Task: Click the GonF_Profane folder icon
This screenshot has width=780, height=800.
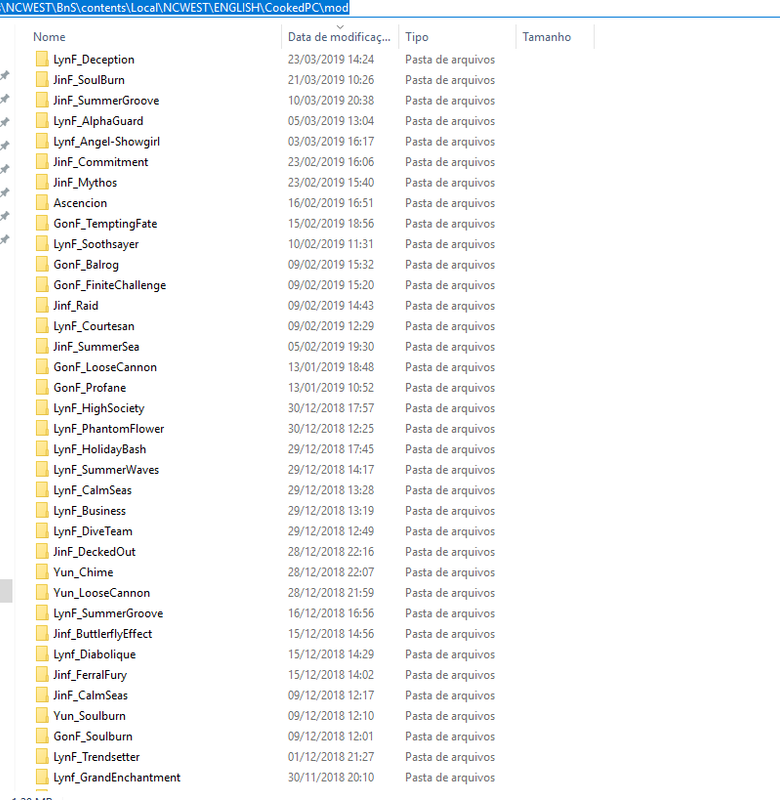Action: [x=42, y=387]
